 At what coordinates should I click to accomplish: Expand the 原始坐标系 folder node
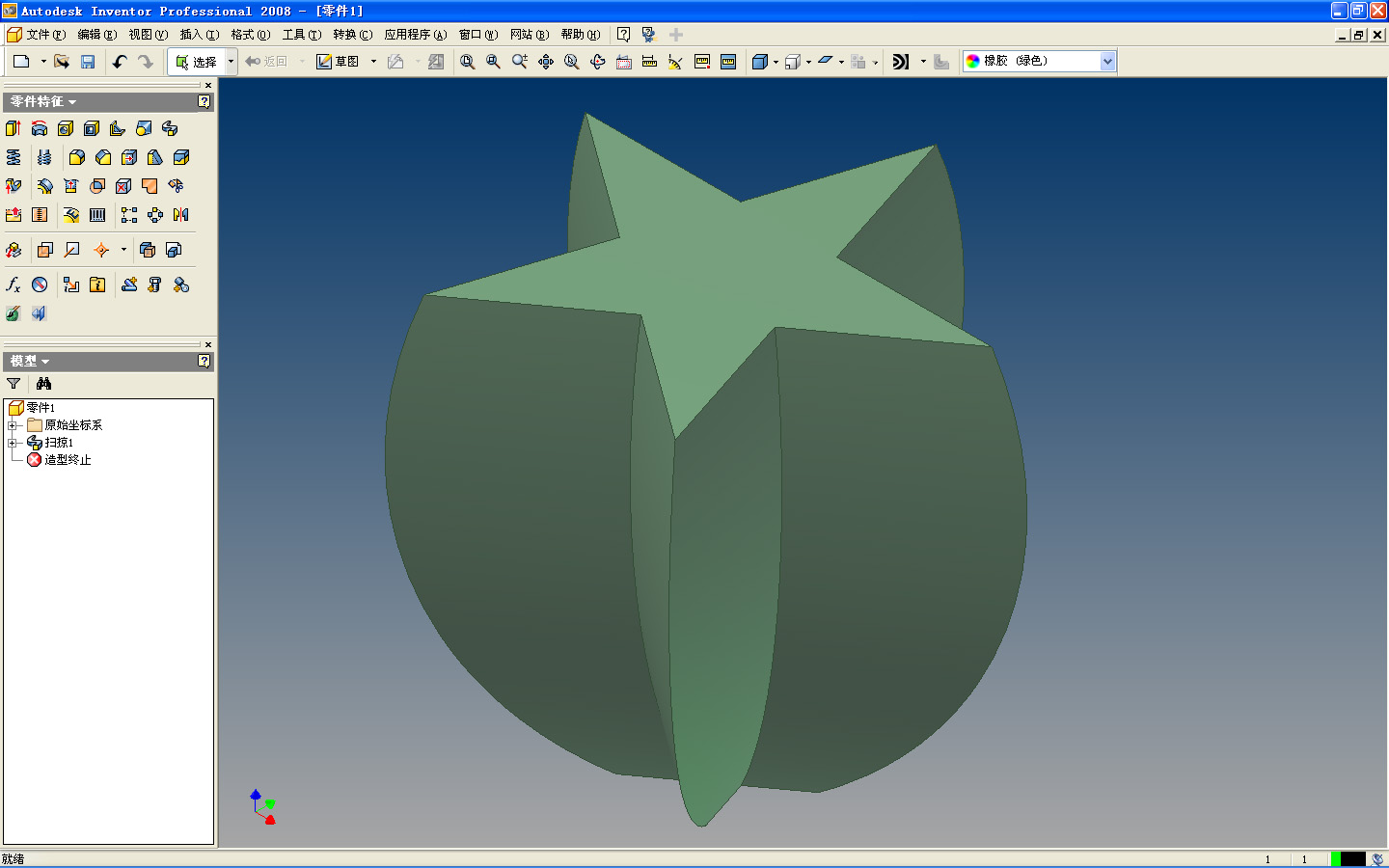(x=12, y=425)
